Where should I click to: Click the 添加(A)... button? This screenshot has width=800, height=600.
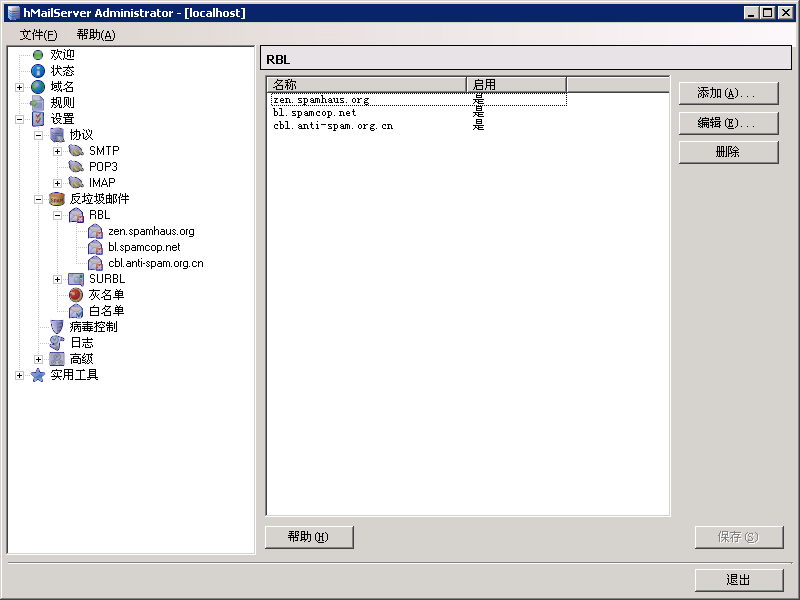(729, 93)
